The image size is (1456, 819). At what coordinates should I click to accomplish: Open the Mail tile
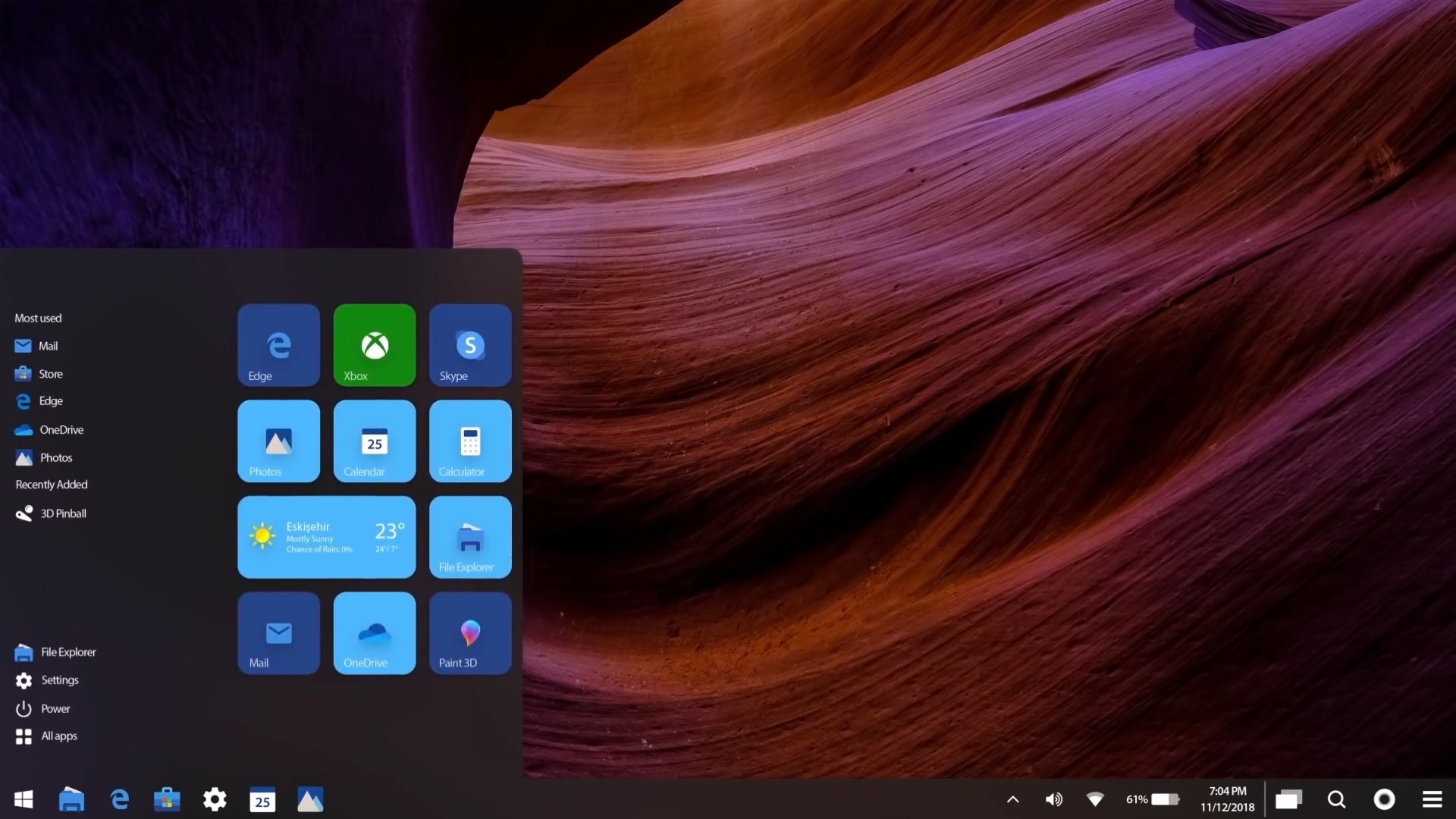click(x=278, y=633)
